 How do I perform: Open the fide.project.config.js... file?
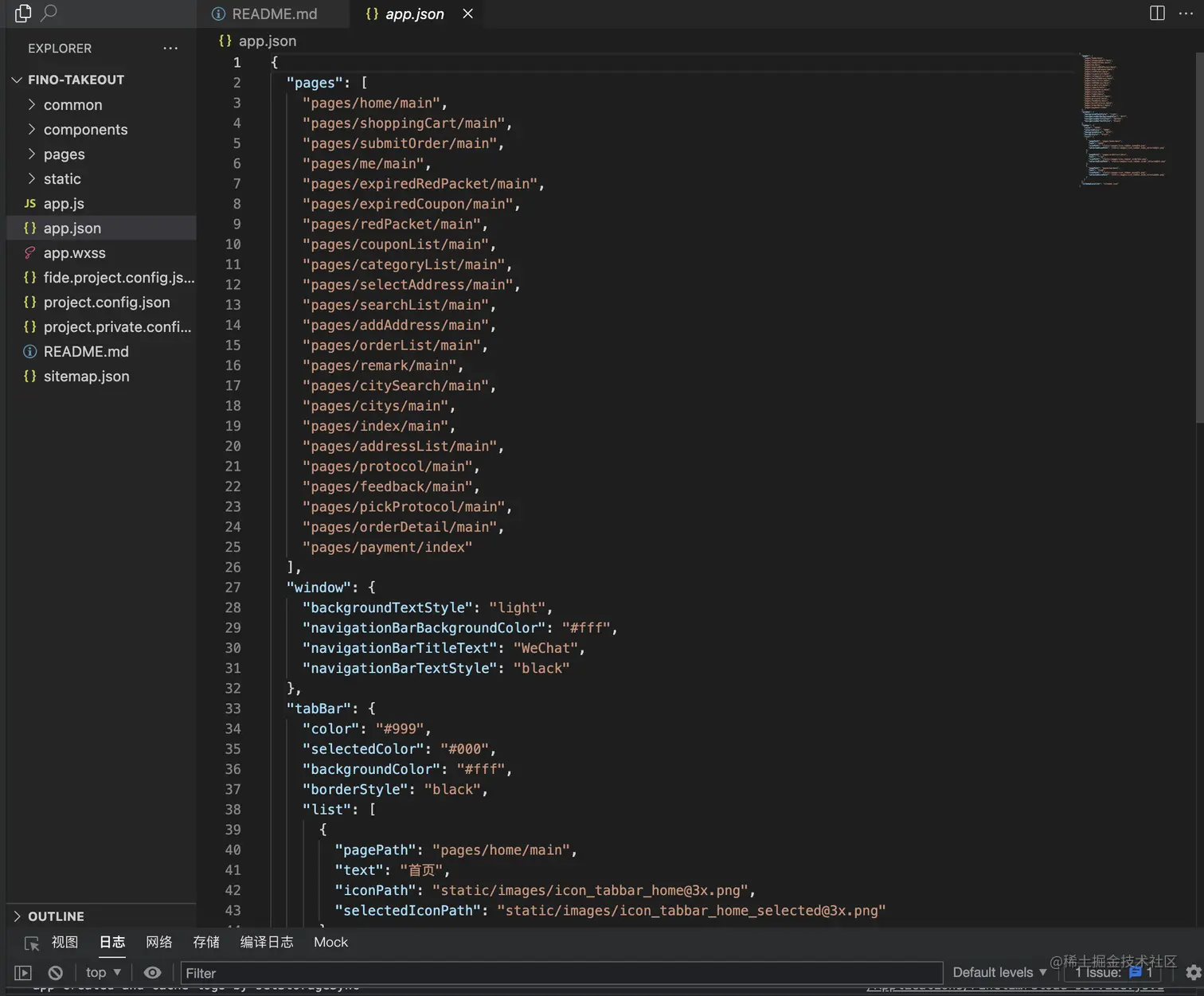click(x=101, y=278)
